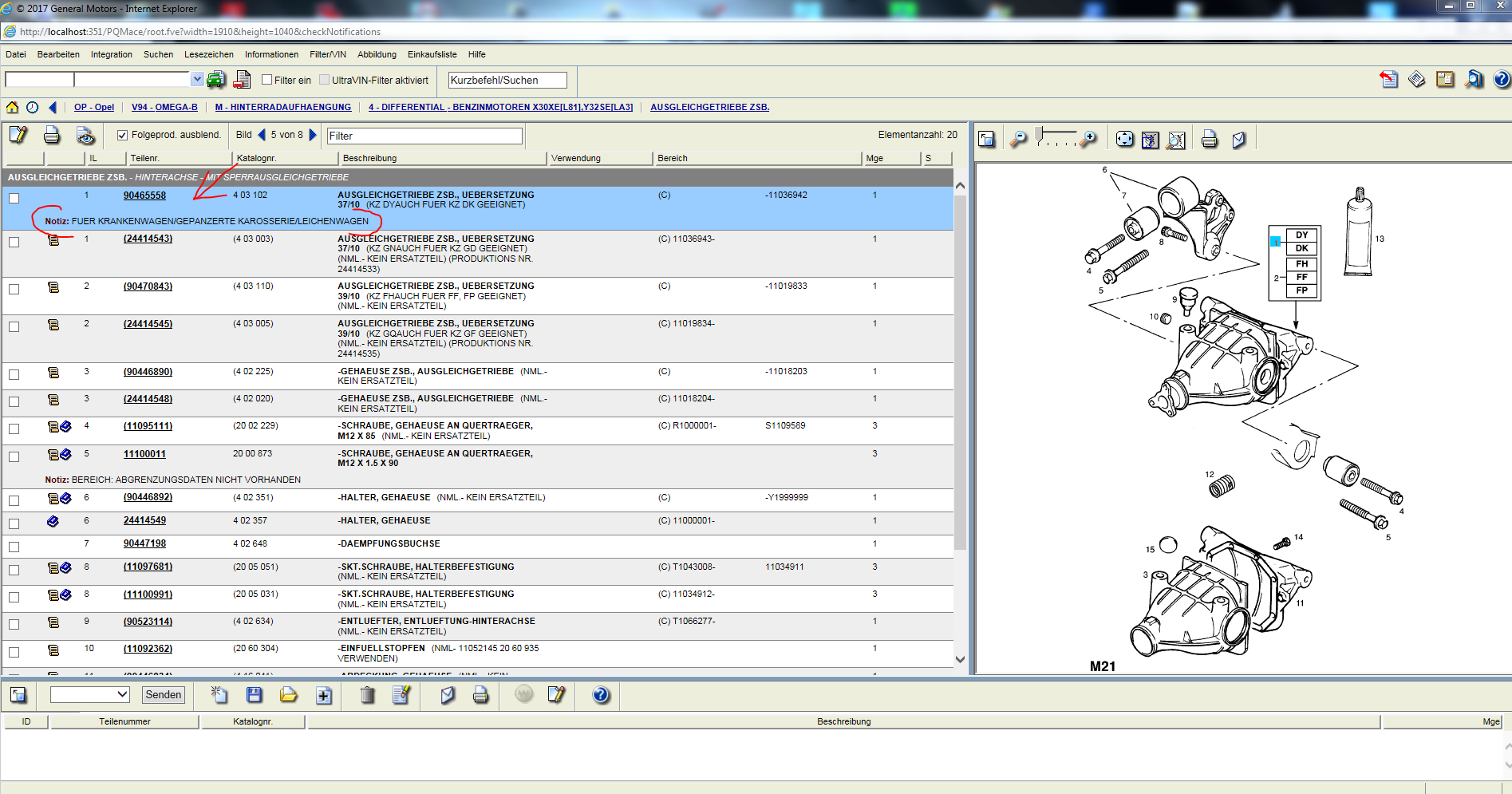
Task: Activate pan illustration tool
Action: 1124,140
